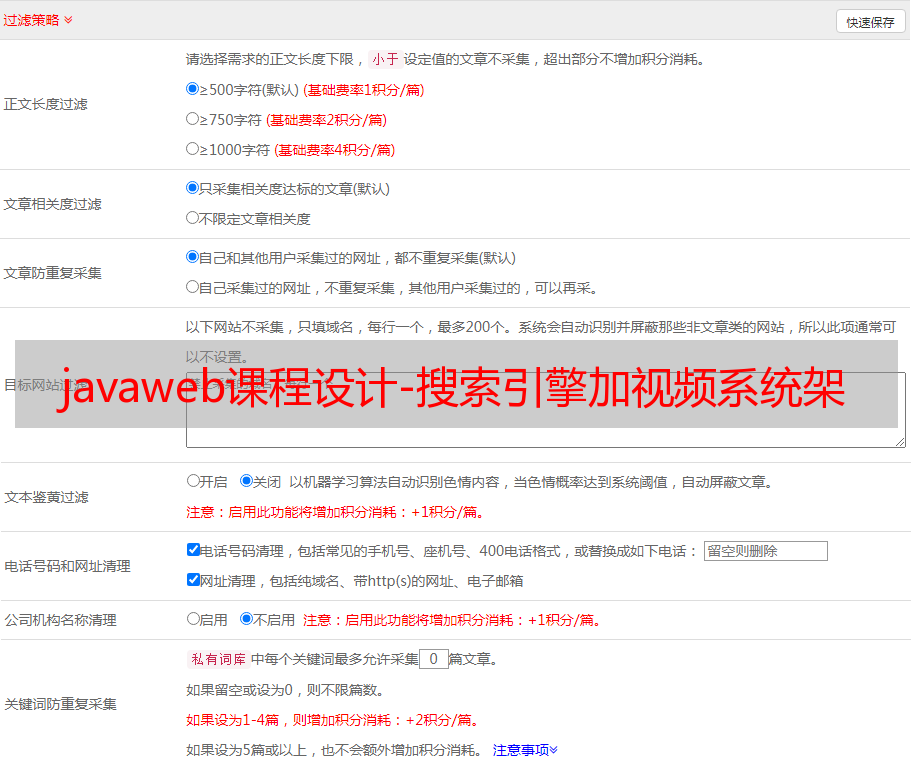
Task: Choose 不限定文章相关度 radio button
Action: (193, 218)
